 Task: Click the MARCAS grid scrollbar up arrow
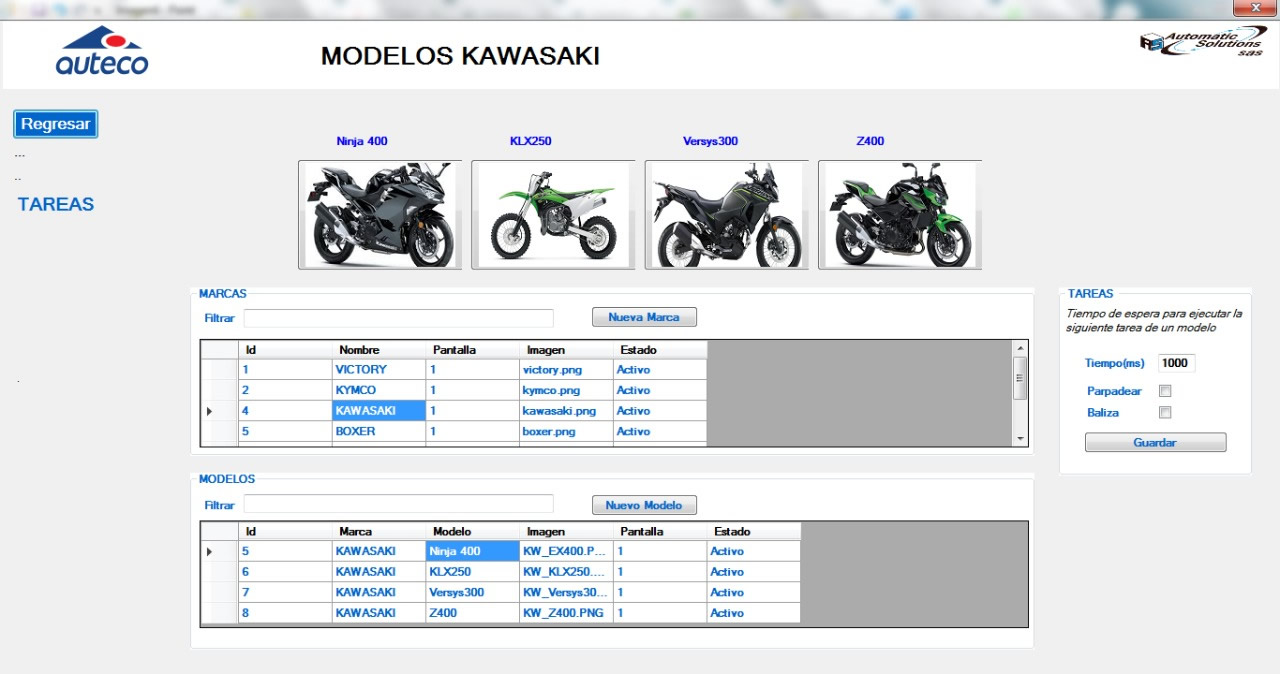tap(1020, 348)
